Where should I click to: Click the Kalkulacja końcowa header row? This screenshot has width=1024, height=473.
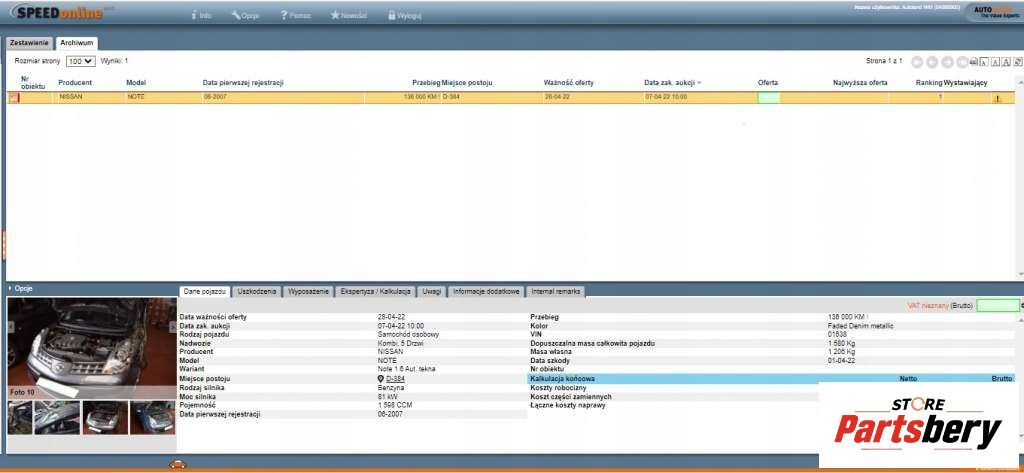(771, 379)
